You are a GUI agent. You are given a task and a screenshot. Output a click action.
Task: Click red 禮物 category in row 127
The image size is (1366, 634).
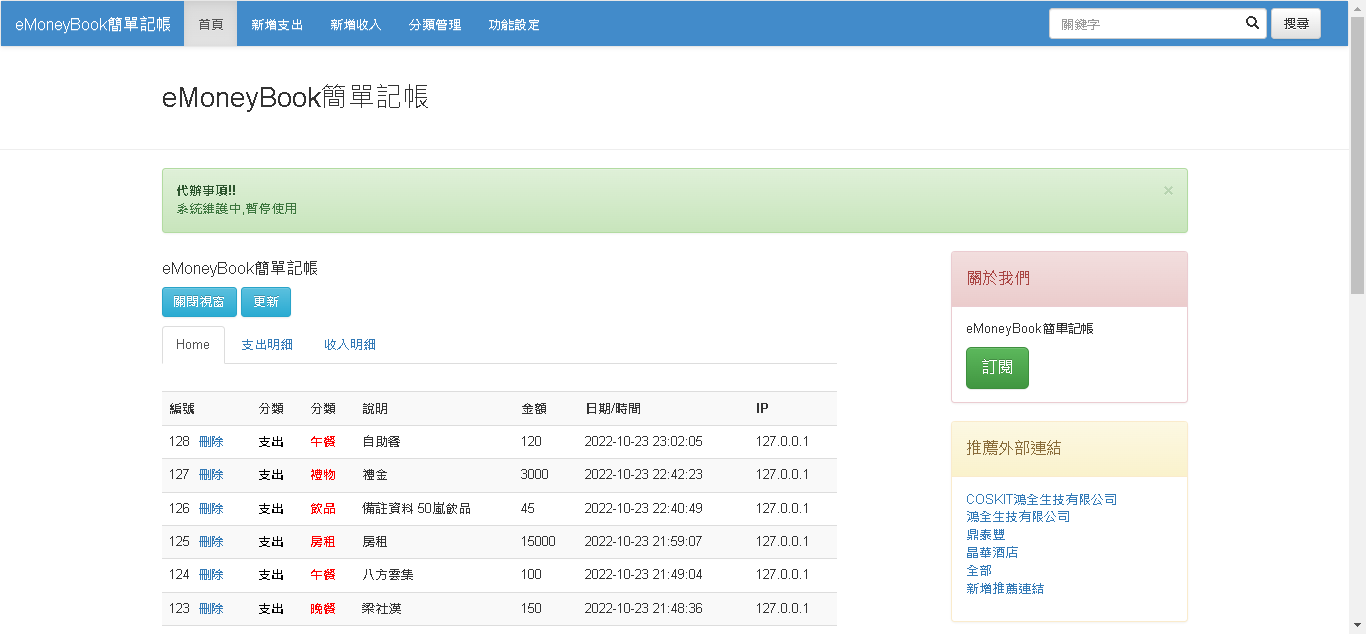tap(323, 475)
